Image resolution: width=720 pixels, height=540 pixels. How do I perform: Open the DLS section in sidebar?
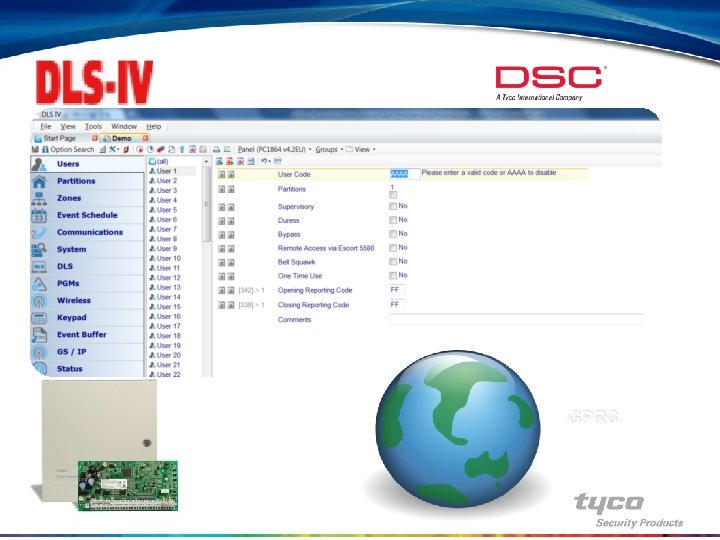coord(87,266)
